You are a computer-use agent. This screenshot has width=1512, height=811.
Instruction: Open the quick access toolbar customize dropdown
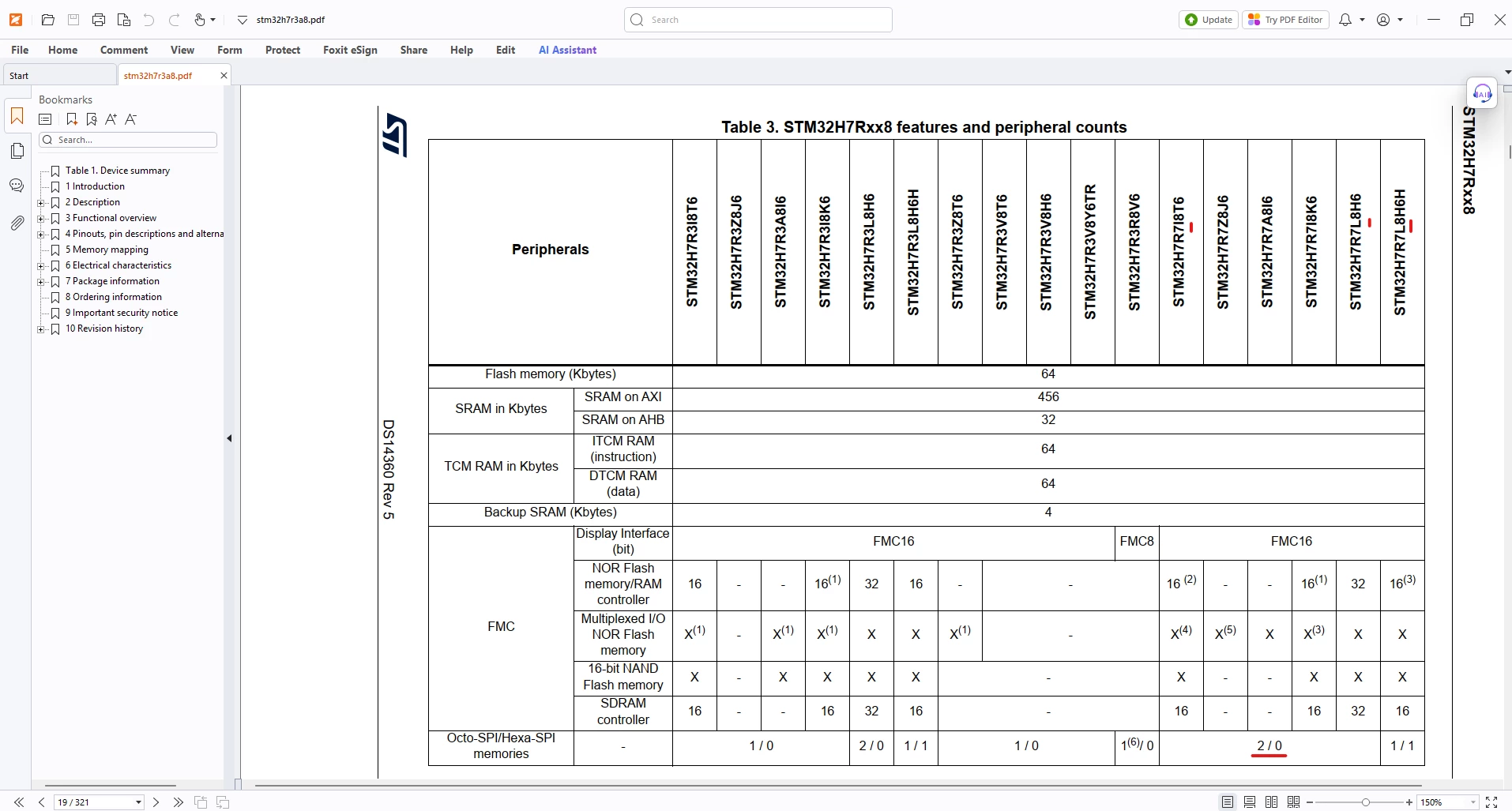[x=242, y=20]
